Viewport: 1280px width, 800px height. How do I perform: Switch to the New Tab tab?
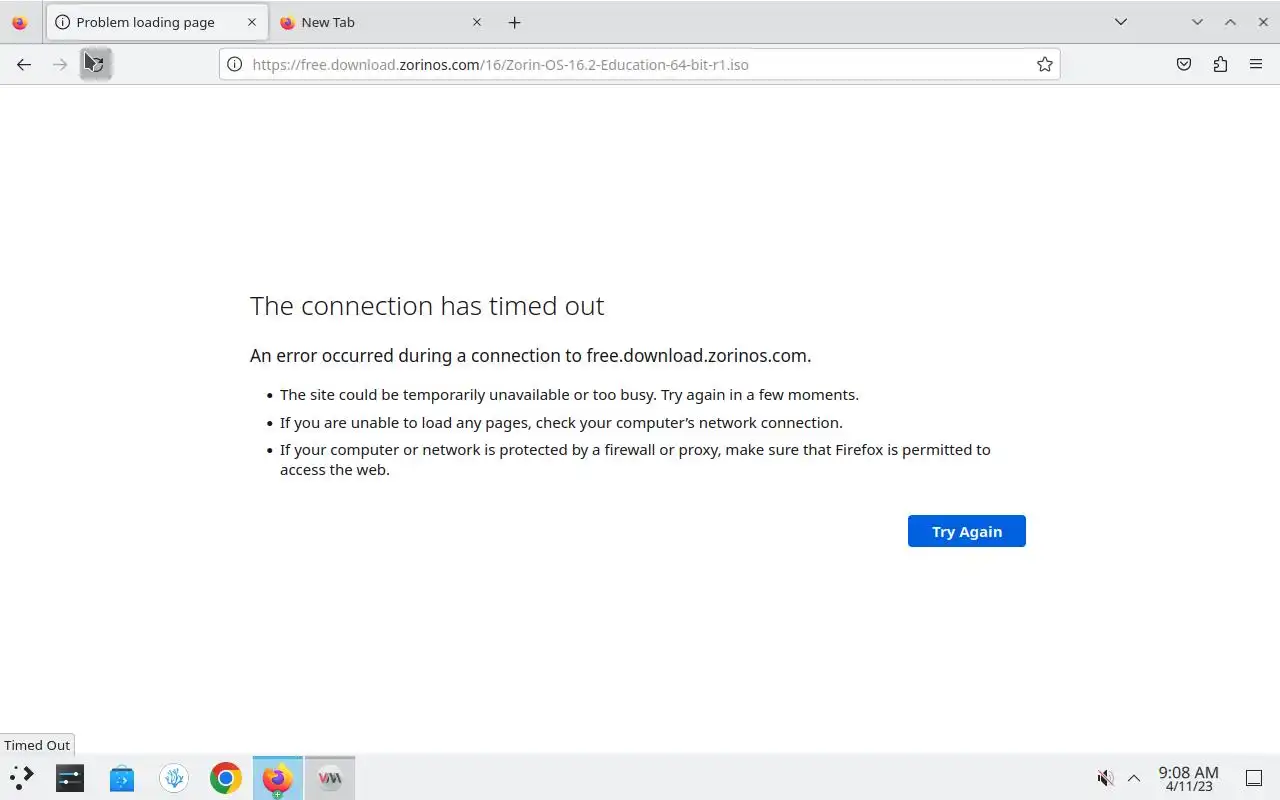click(x=380, y=22)
